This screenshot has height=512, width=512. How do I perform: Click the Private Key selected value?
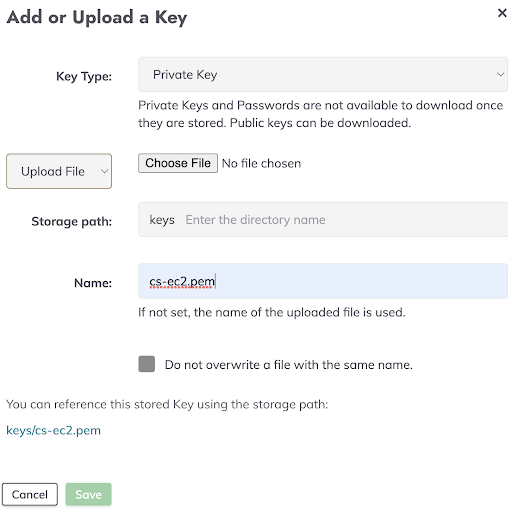coord(185,75)
